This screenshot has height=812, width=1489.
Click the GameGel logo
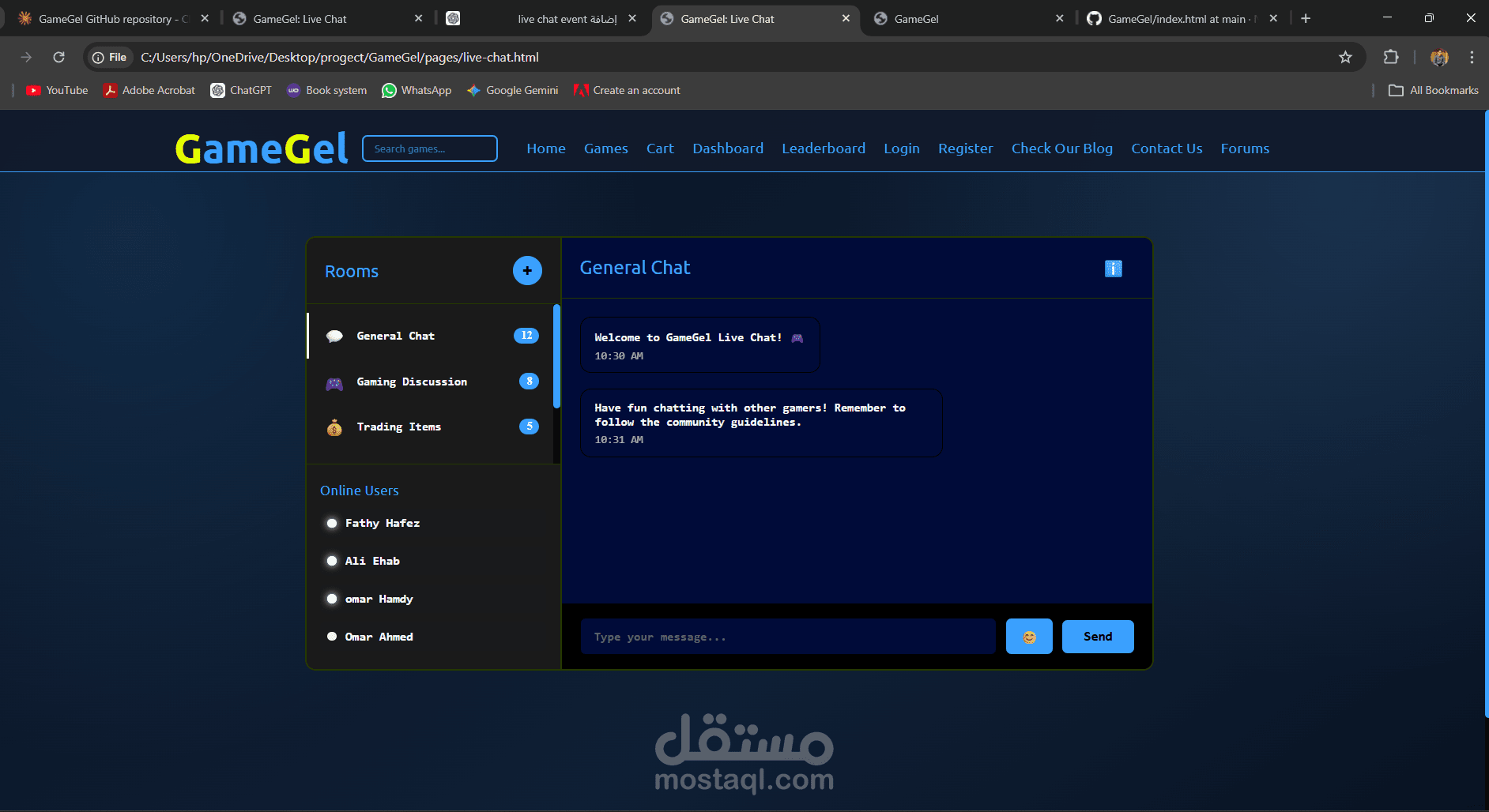[x=262, y=148]
